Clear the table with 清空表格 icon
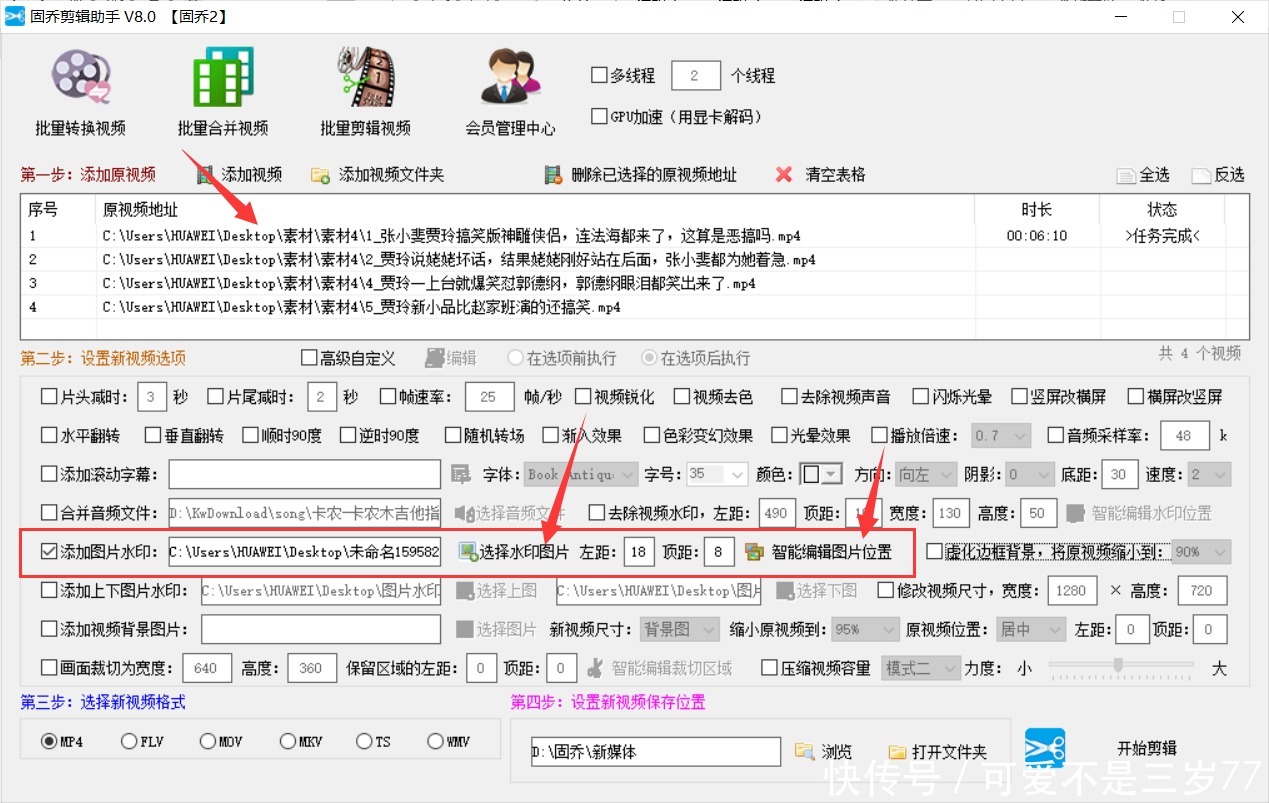The width and height of the screenshot is (1269, 803). tap(786, 174)
